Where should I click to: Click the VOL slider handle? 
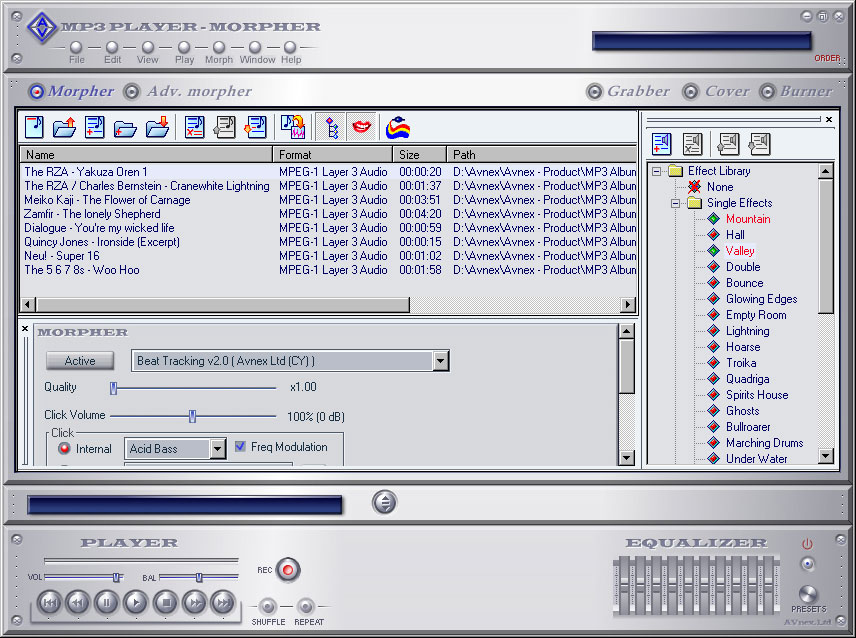point(116,577)
